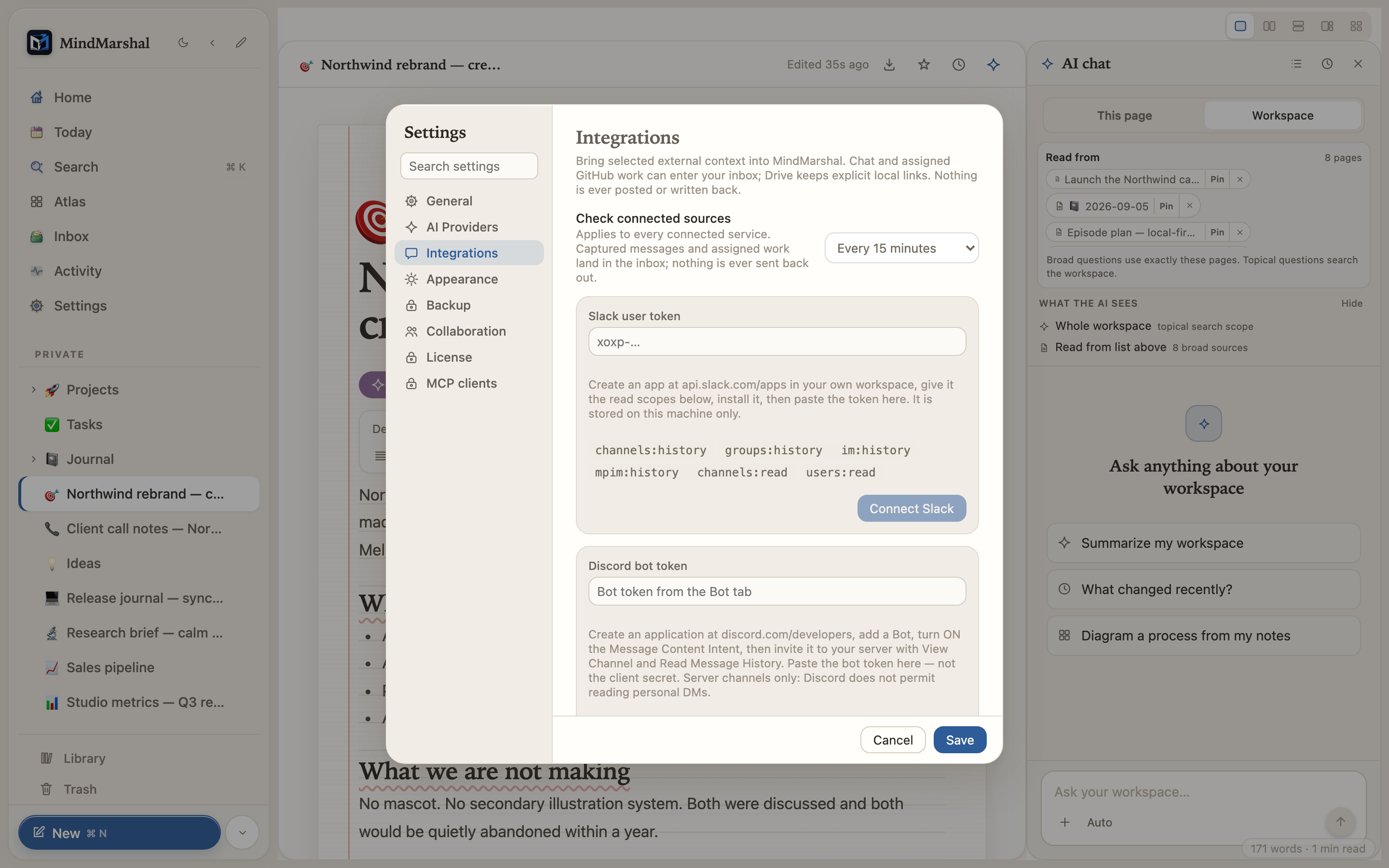Switch AI chat to Workspace tab
Viewport: 1389px width, 868px height.
click(x=1282, y=115)
